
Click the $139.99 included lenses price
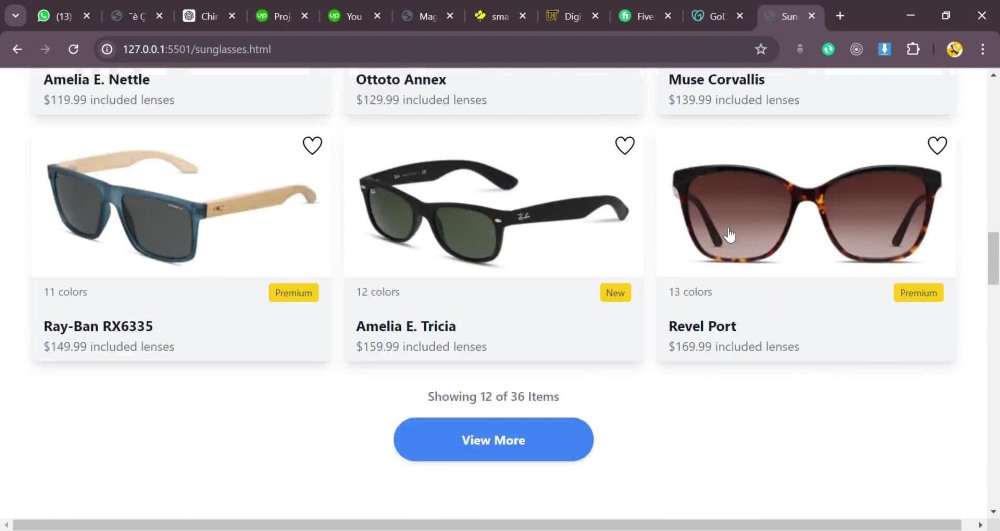pyautogui.click(x=733, y=100)
